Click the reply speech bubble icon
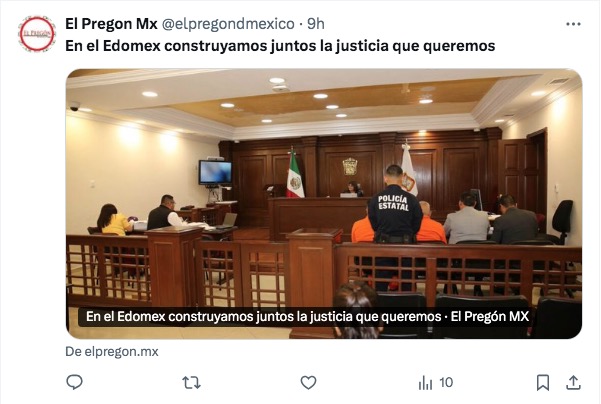The width and height of the screenshot is (601, 404). [x=74, y=382]
